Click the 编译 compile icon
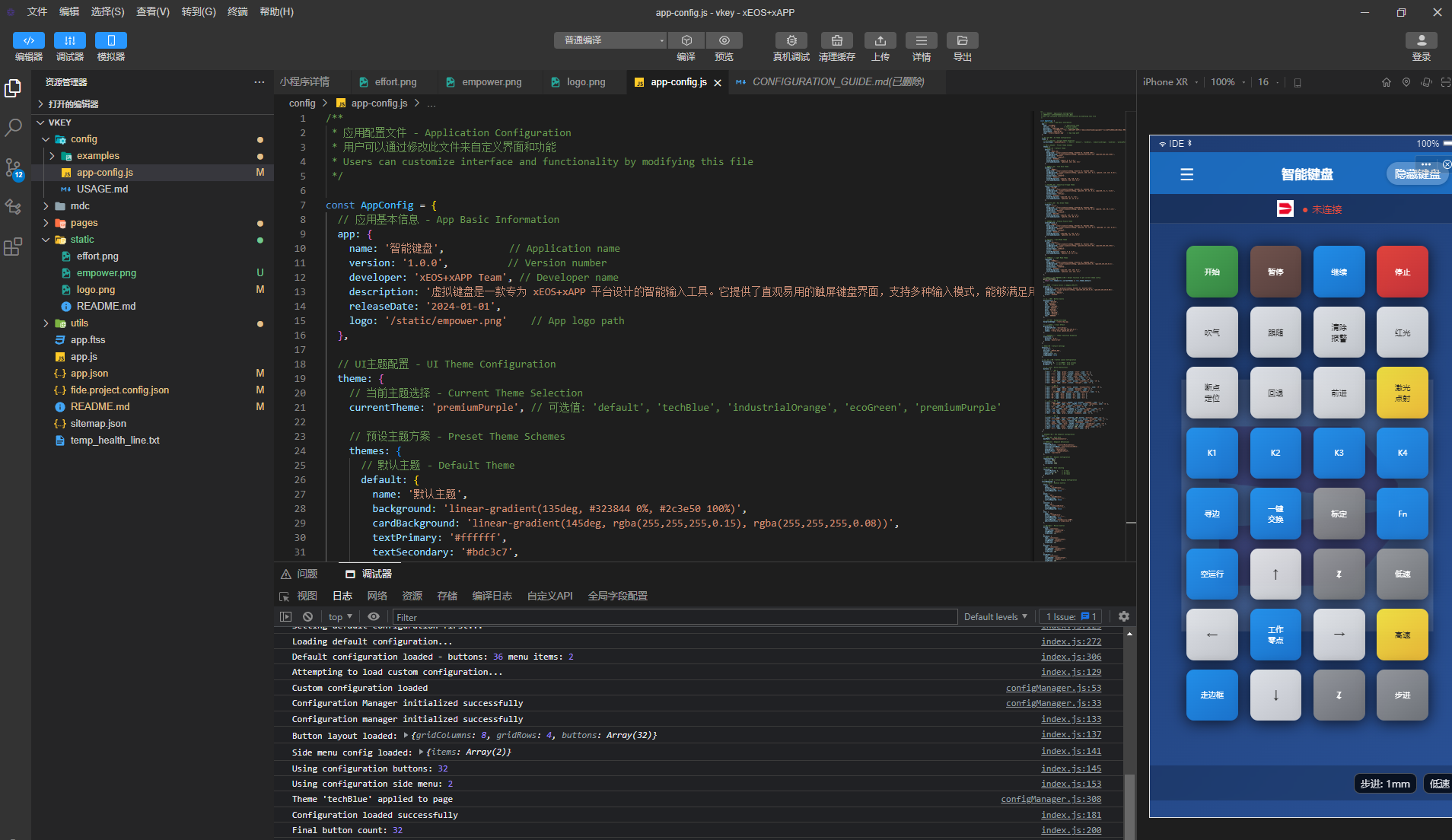1452x840 pixels. [x=686, y=40]
